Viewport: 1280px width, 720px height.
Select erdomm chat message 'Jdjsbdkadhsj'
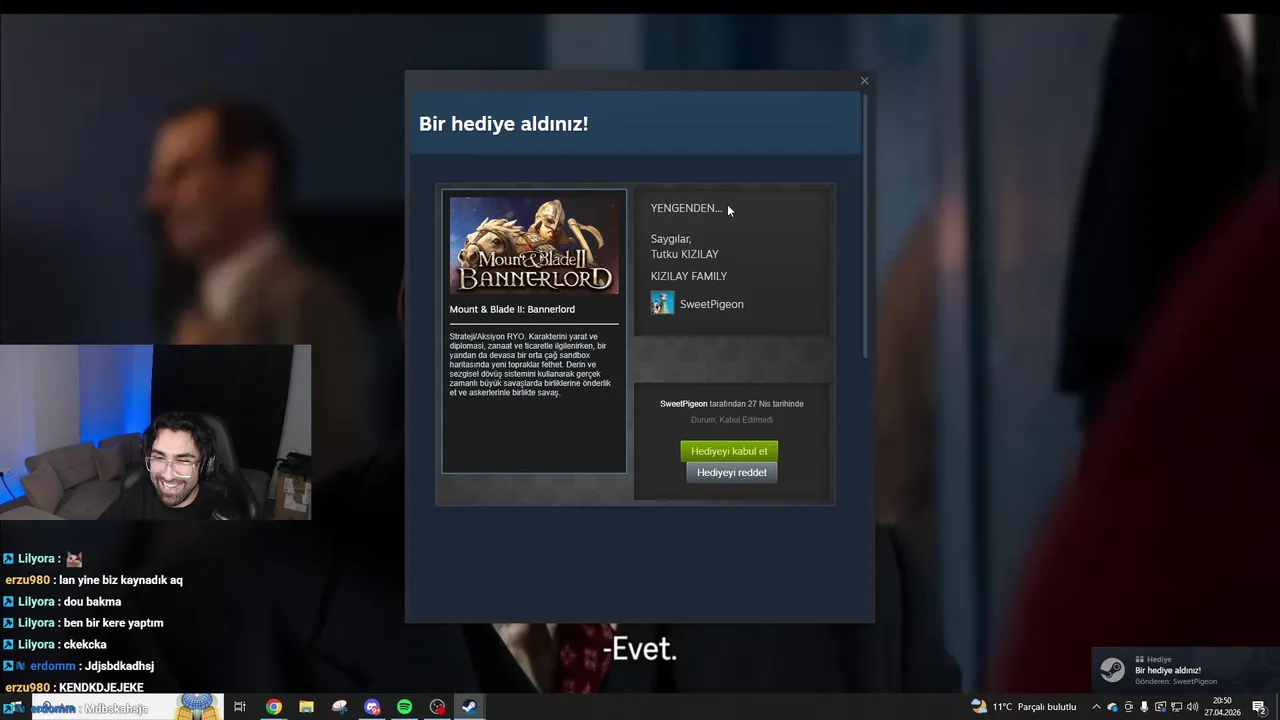click(119, 666)
